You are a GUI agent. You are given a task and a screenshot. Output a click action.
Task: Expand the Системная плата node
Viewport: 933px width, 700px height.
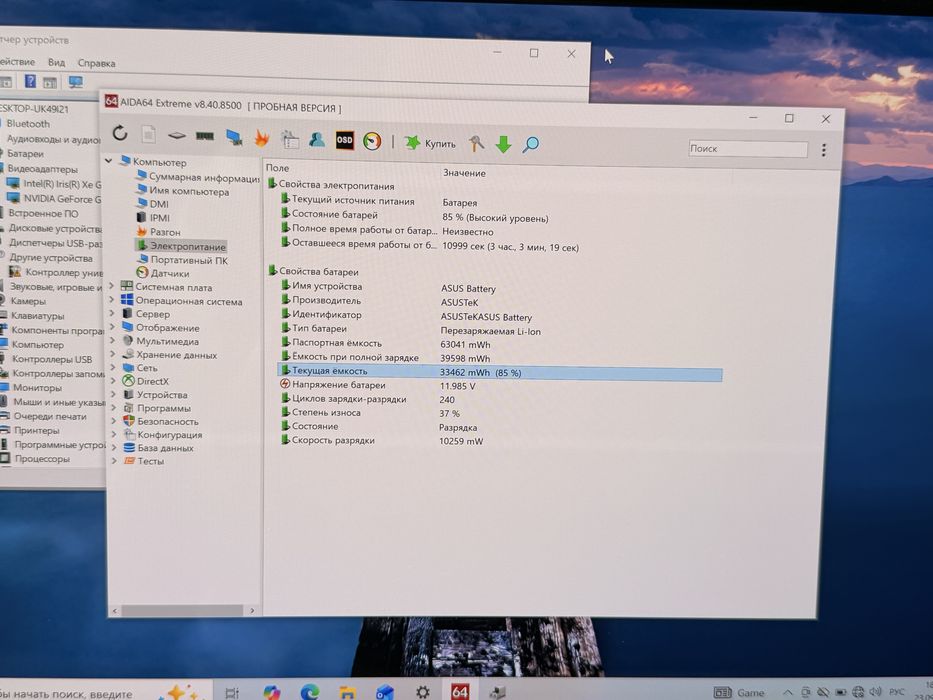[112, 286]
